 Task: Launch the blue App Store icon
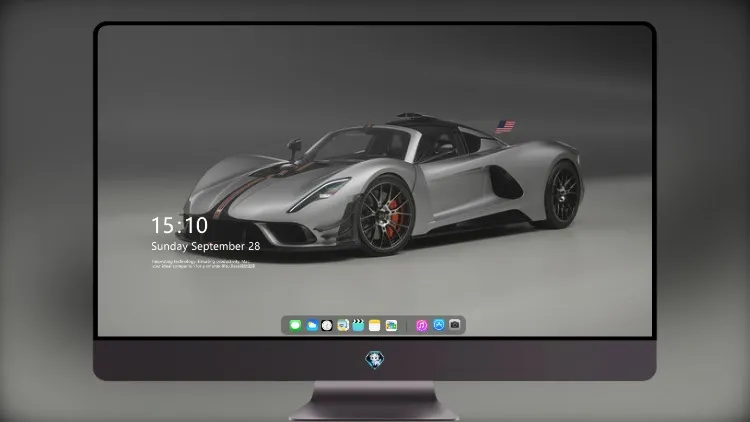[439, 325]
